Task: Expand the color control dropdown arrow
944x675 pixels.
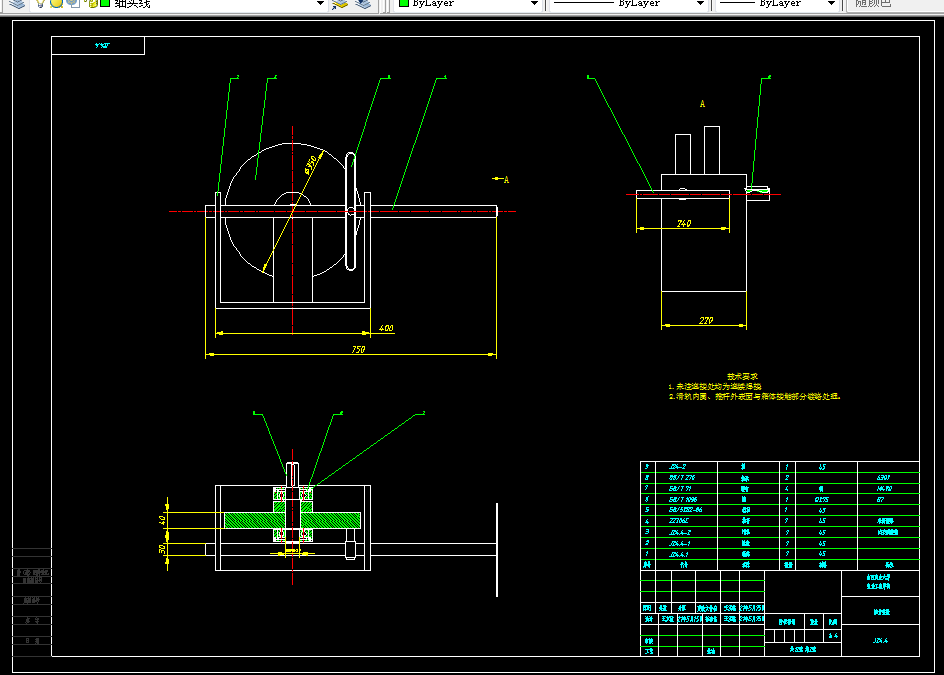Action: (x=534, y=4)
